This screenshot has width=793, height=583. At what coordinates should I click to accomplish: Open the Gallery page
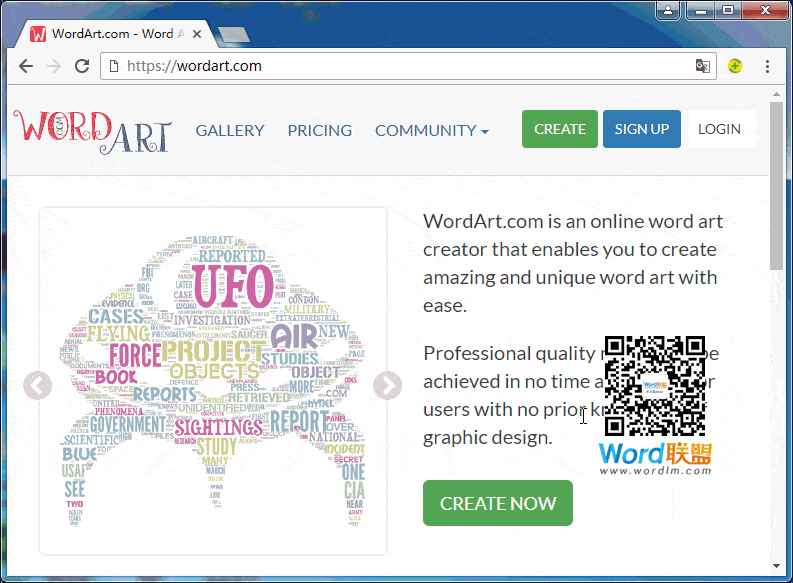230,130
